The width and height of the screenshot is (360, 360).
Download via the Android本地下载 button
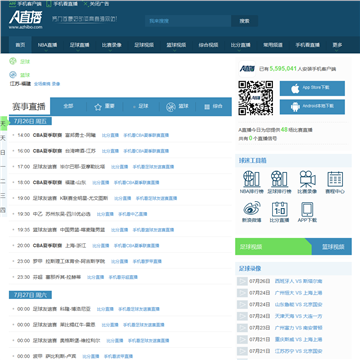312,107
